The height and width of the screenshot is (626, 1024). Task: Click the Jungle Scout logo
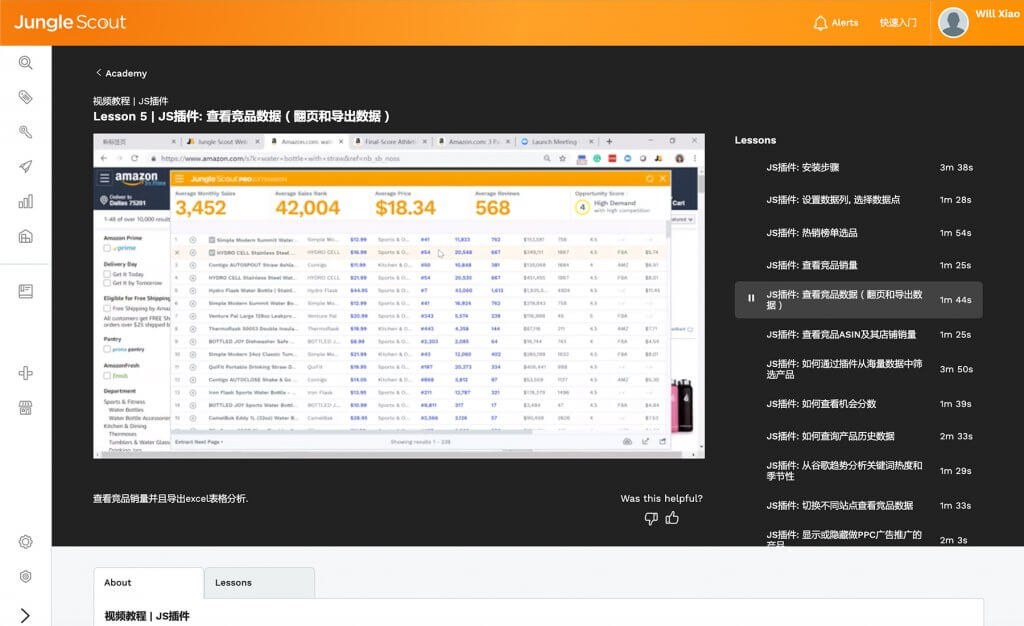[70, 22]
